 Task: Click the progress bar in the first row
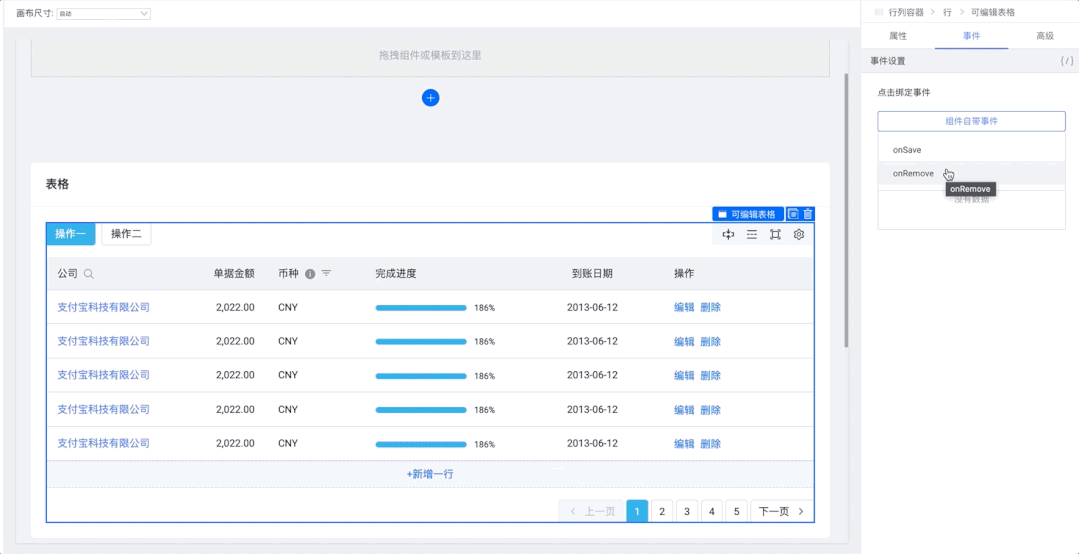click(x=421, y=308)
